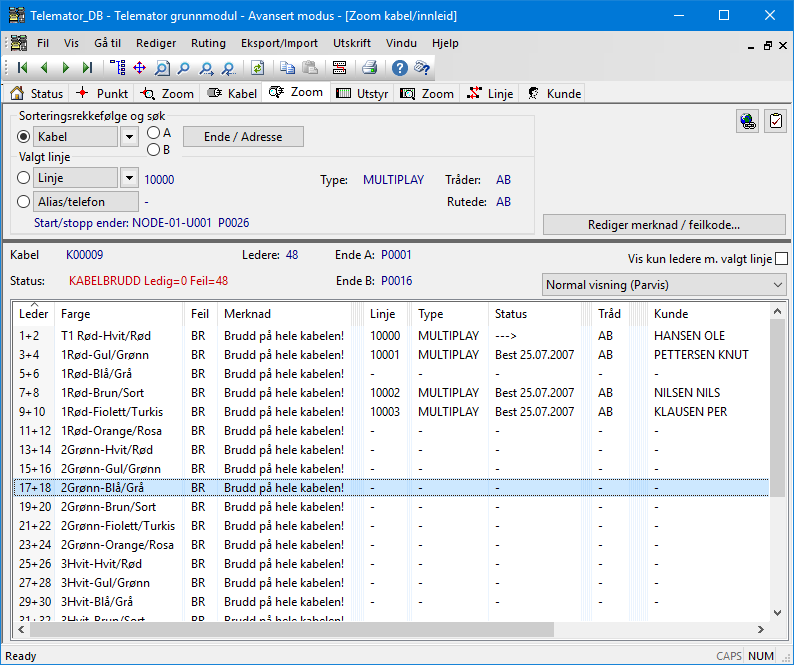Select the Kabel sort radio button
Viewport: 794px width, 665px height.
pyautogui.click(x=23, y=137)
